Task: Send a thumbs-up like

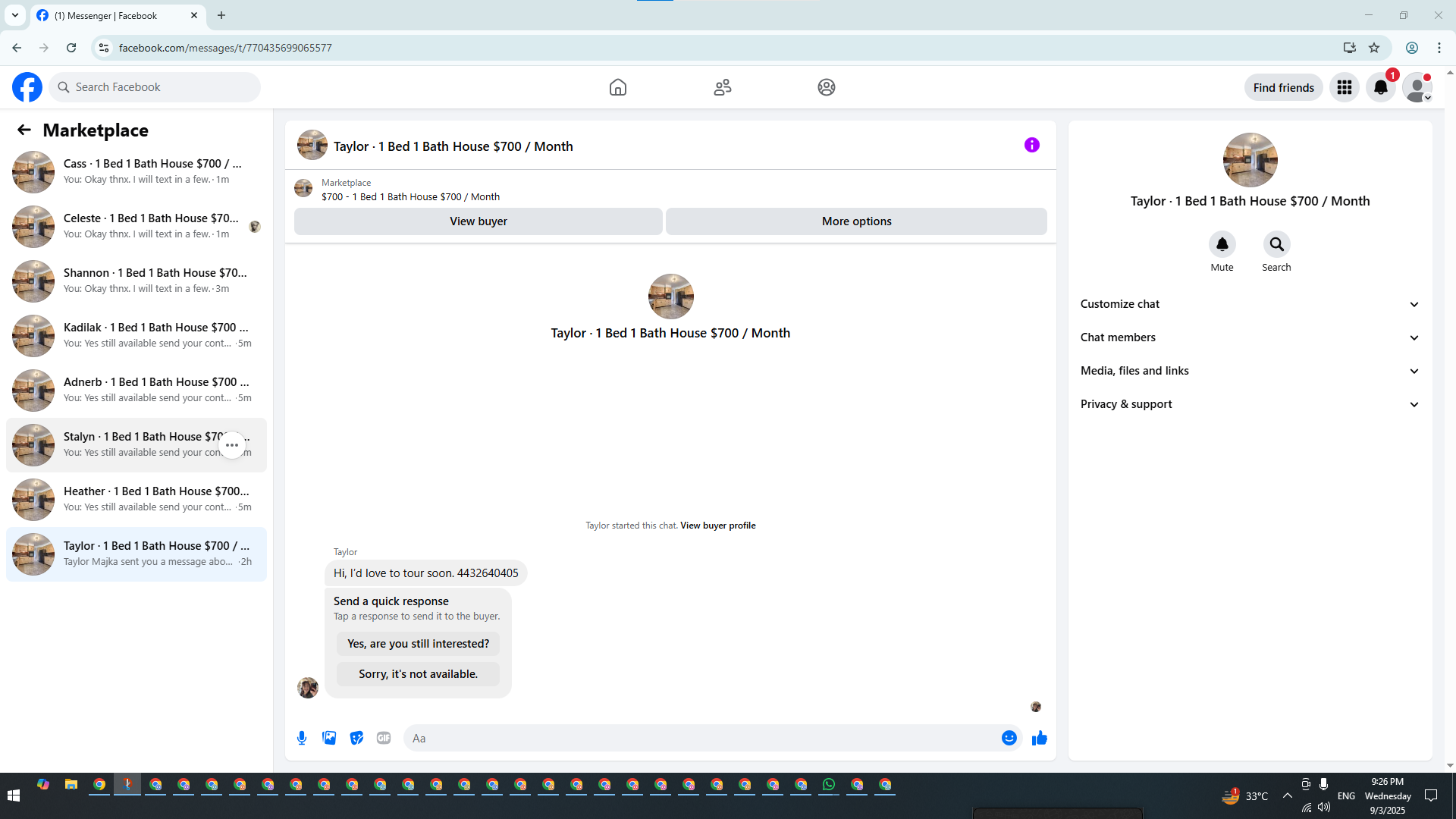Action: click(1040, 738)
